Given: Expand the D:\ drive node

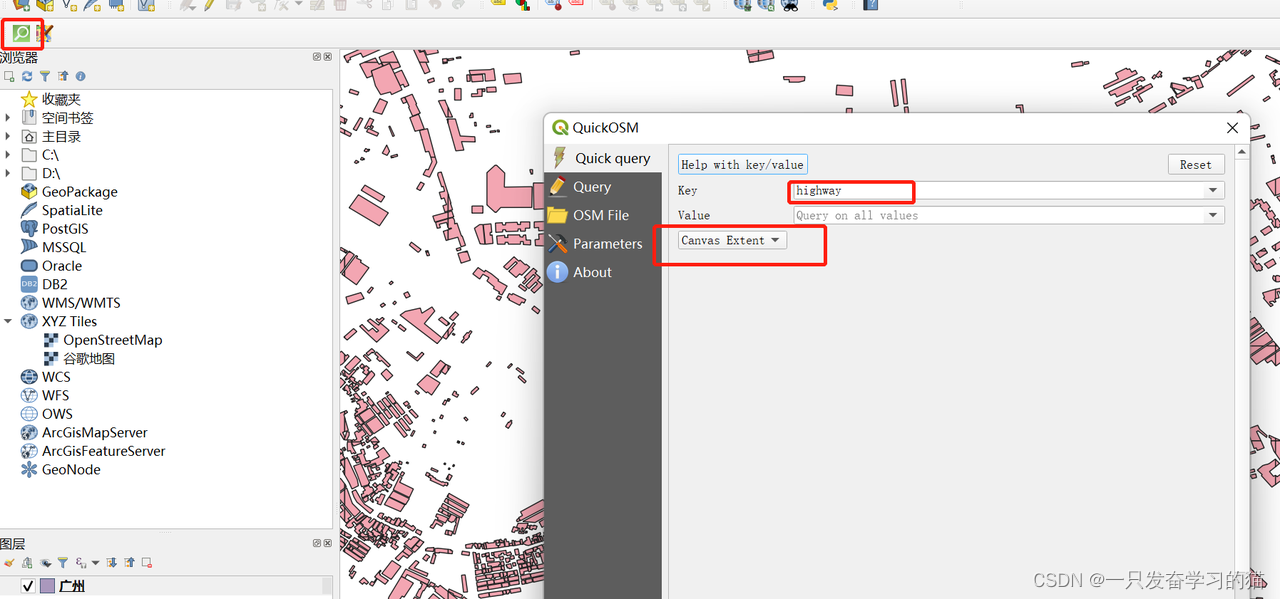Looking at the screenshot, I should 8,173.
